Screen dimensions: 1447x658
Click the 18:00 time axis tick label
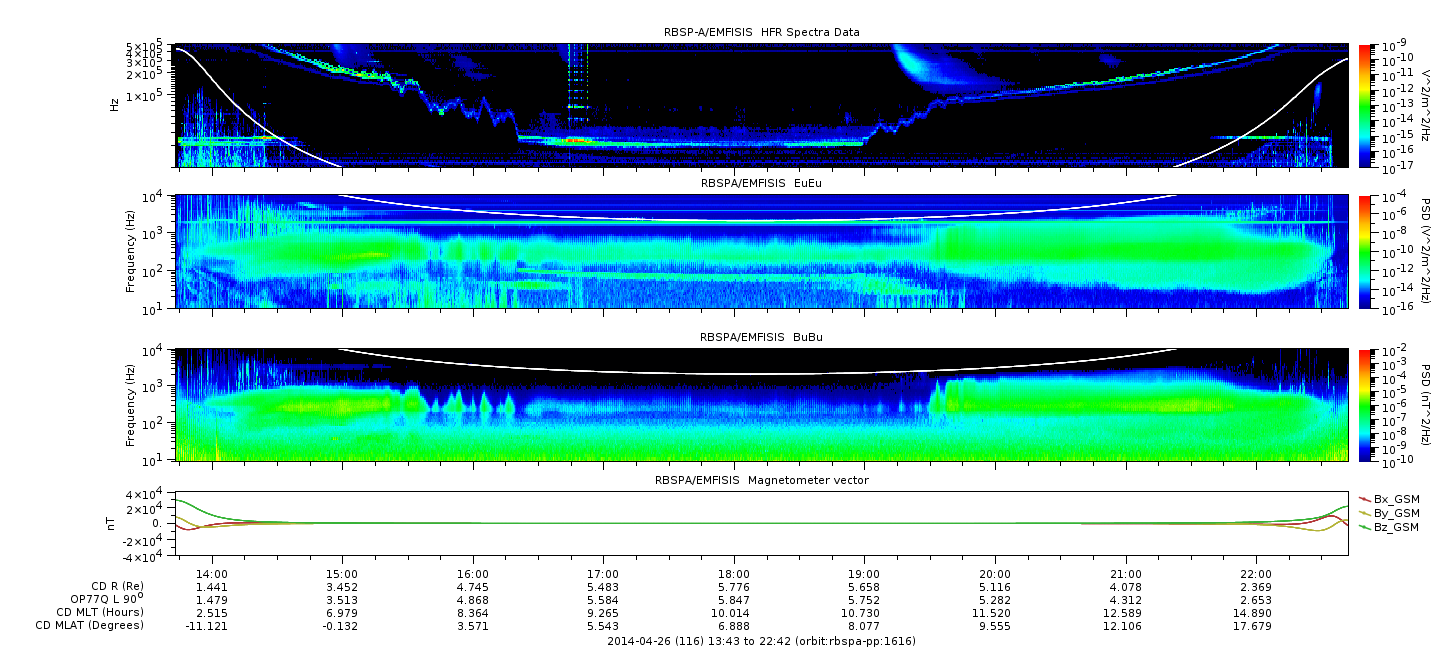[x=733, y=576]
